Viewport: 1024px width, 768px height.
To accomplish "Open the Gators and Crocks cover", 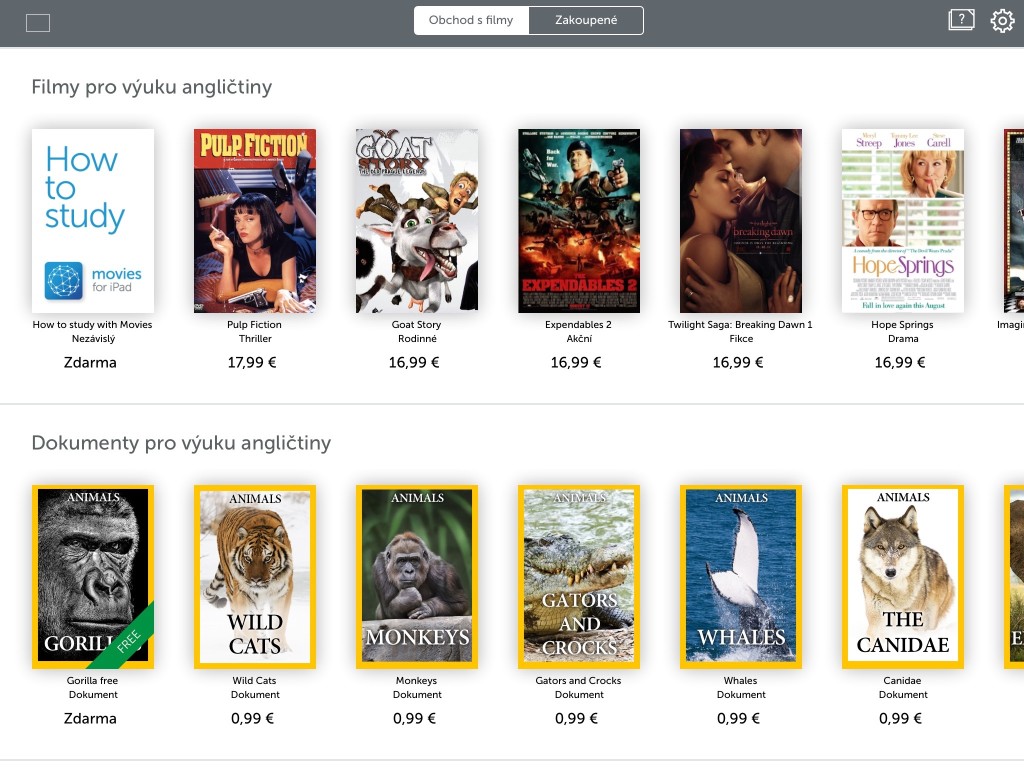I will [579, 577].
